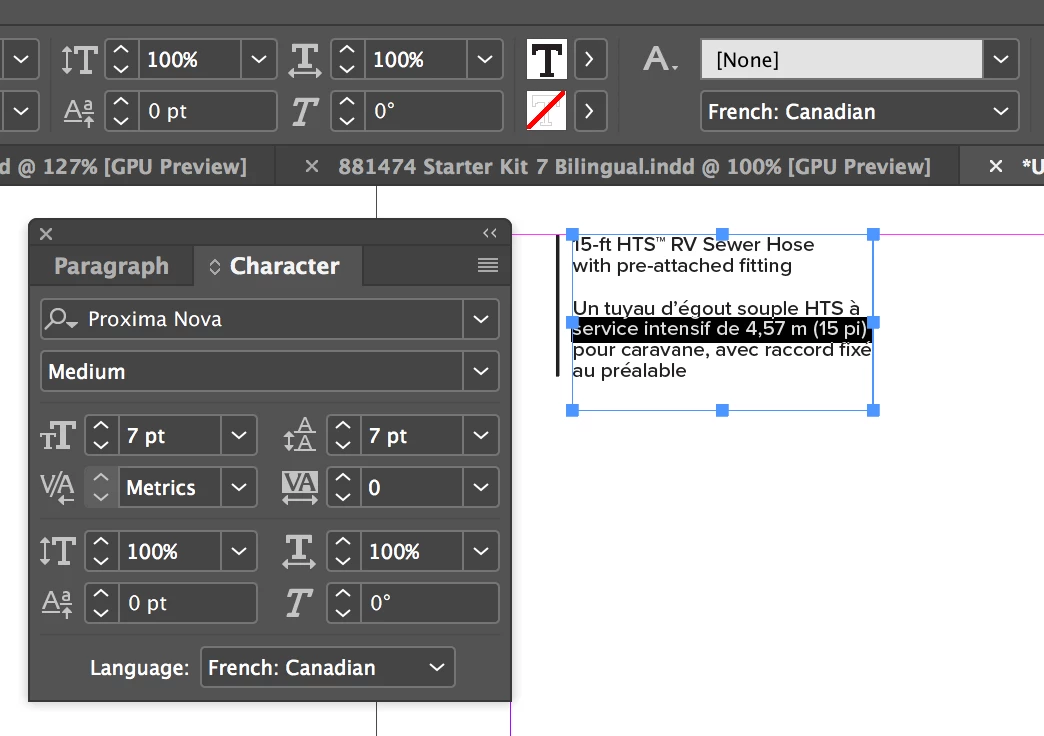Image resolution: width=1044 pixels, height=736 pixels.
Task: Click control bar baseline shift 0 pt field
Action: [x=208, y=111]
